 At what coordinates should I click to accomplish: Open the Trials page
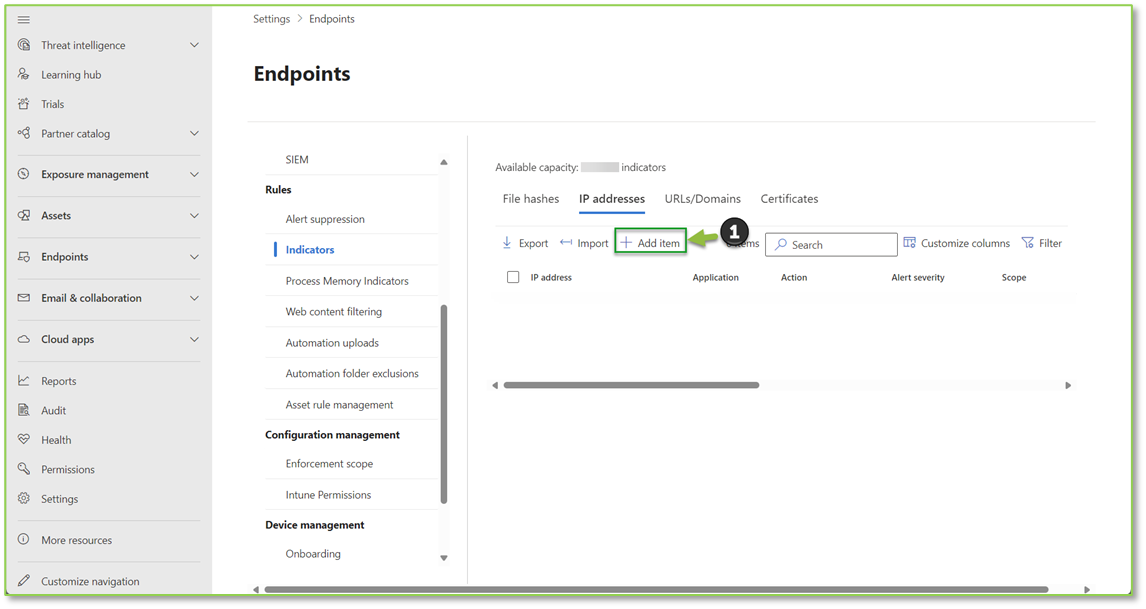point(50,103)
